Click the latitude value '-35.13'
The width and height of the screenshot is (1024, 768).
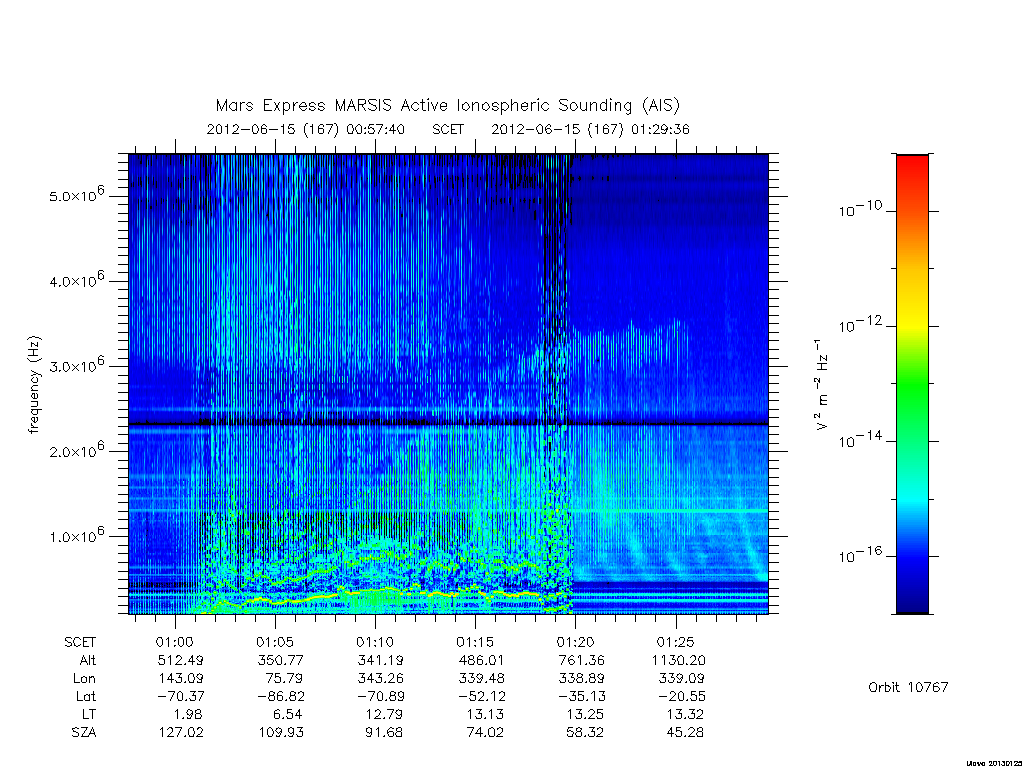pyautogui.click(x=581, y=696)
